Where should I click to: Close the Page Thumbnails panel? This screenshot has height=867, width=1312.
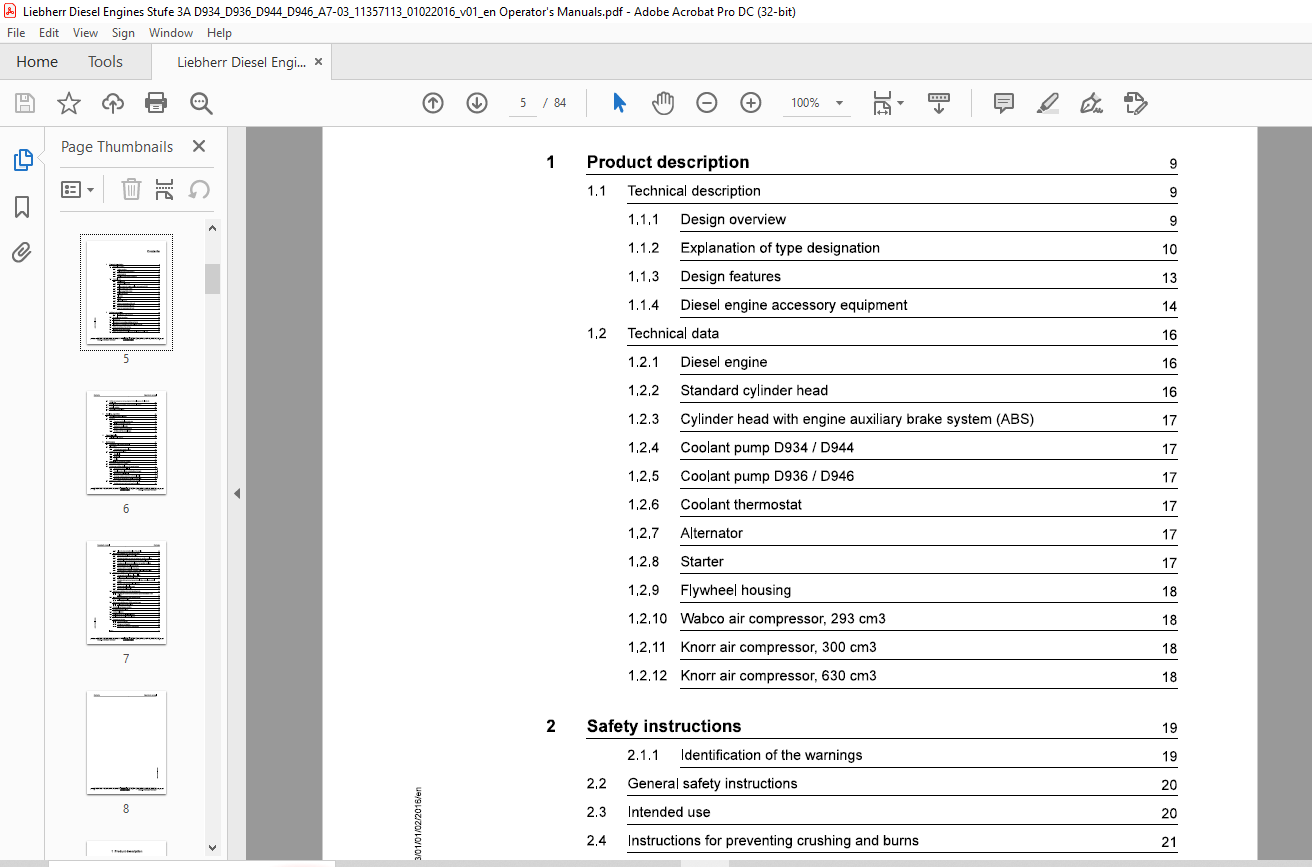[199, 146]
